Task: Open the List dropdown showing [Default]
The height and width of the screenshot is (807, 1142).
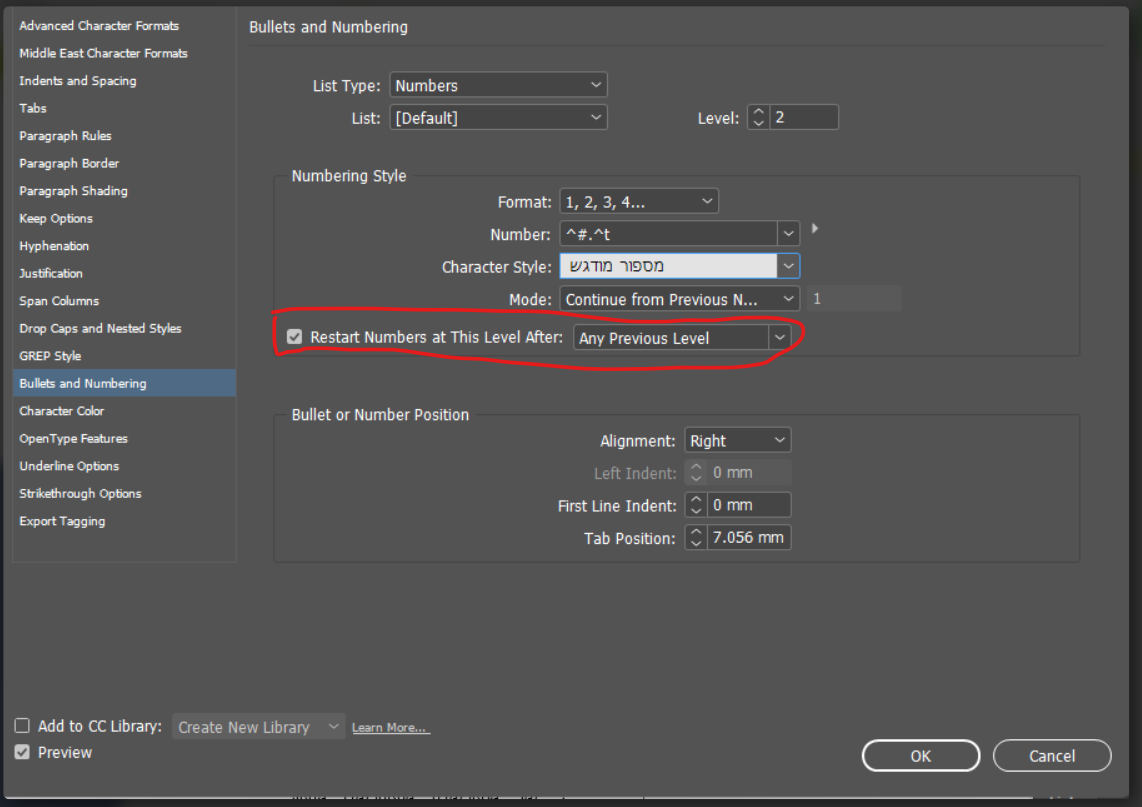Action: click(498, 117)
